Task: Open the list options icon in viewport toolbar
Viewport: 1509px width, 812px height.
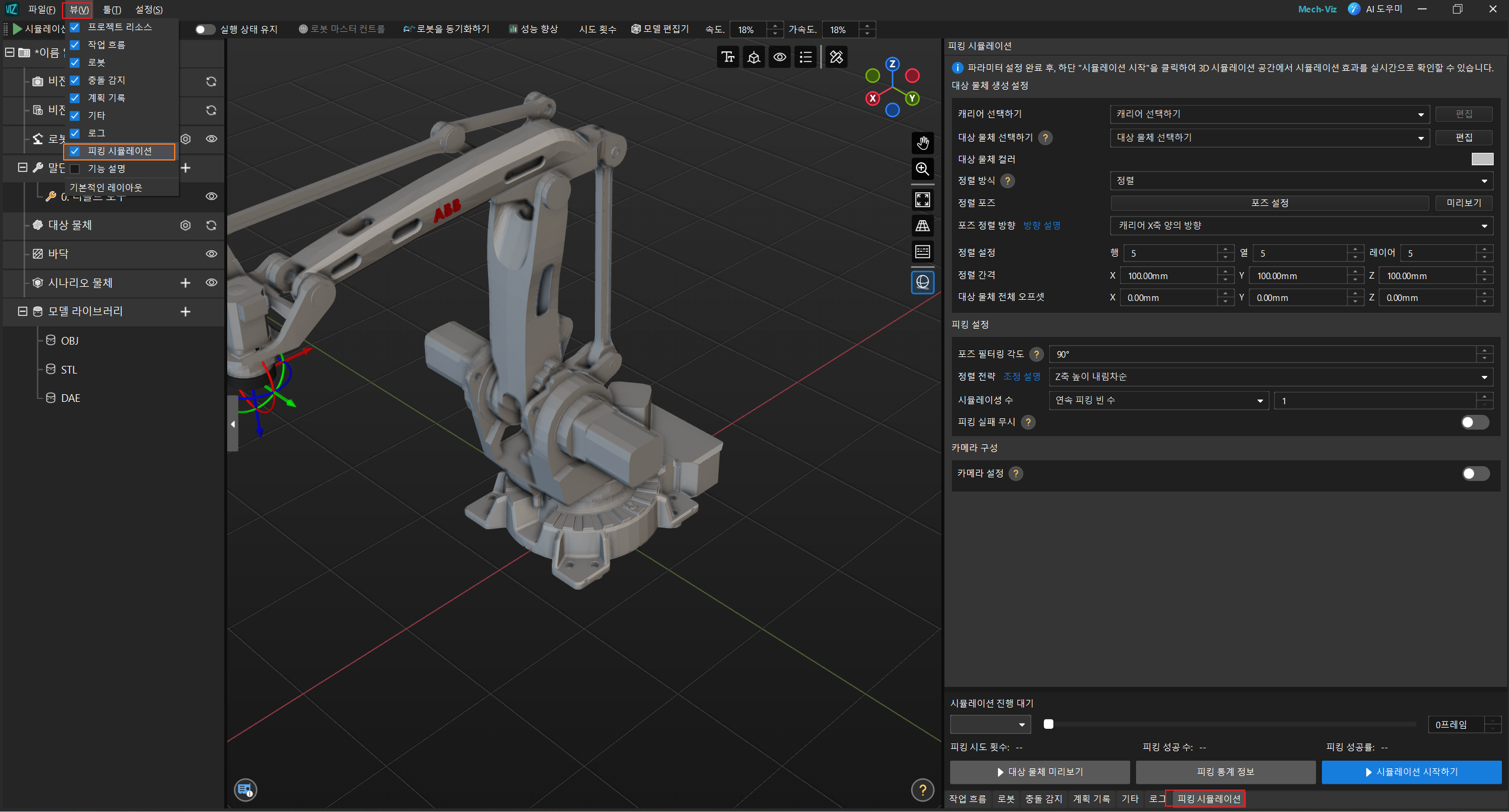Action: point(806,57)
